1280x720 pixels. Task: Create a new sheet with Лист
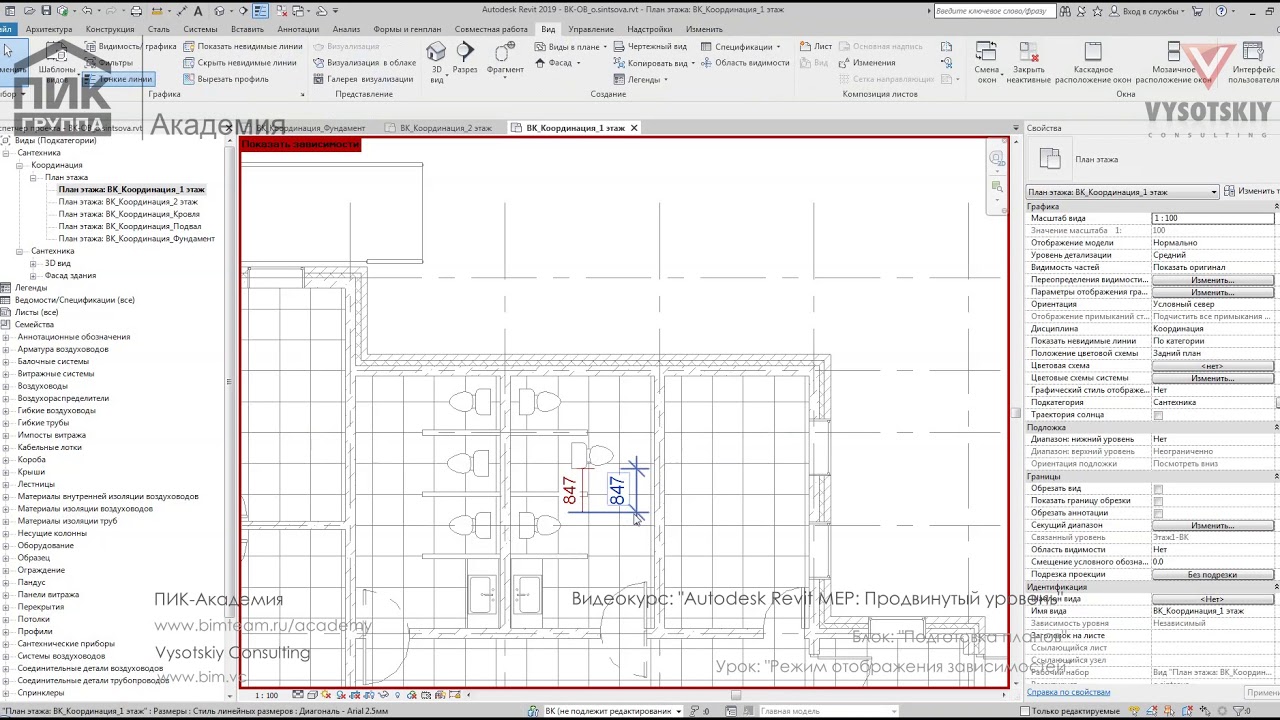(x=816, y=47)
